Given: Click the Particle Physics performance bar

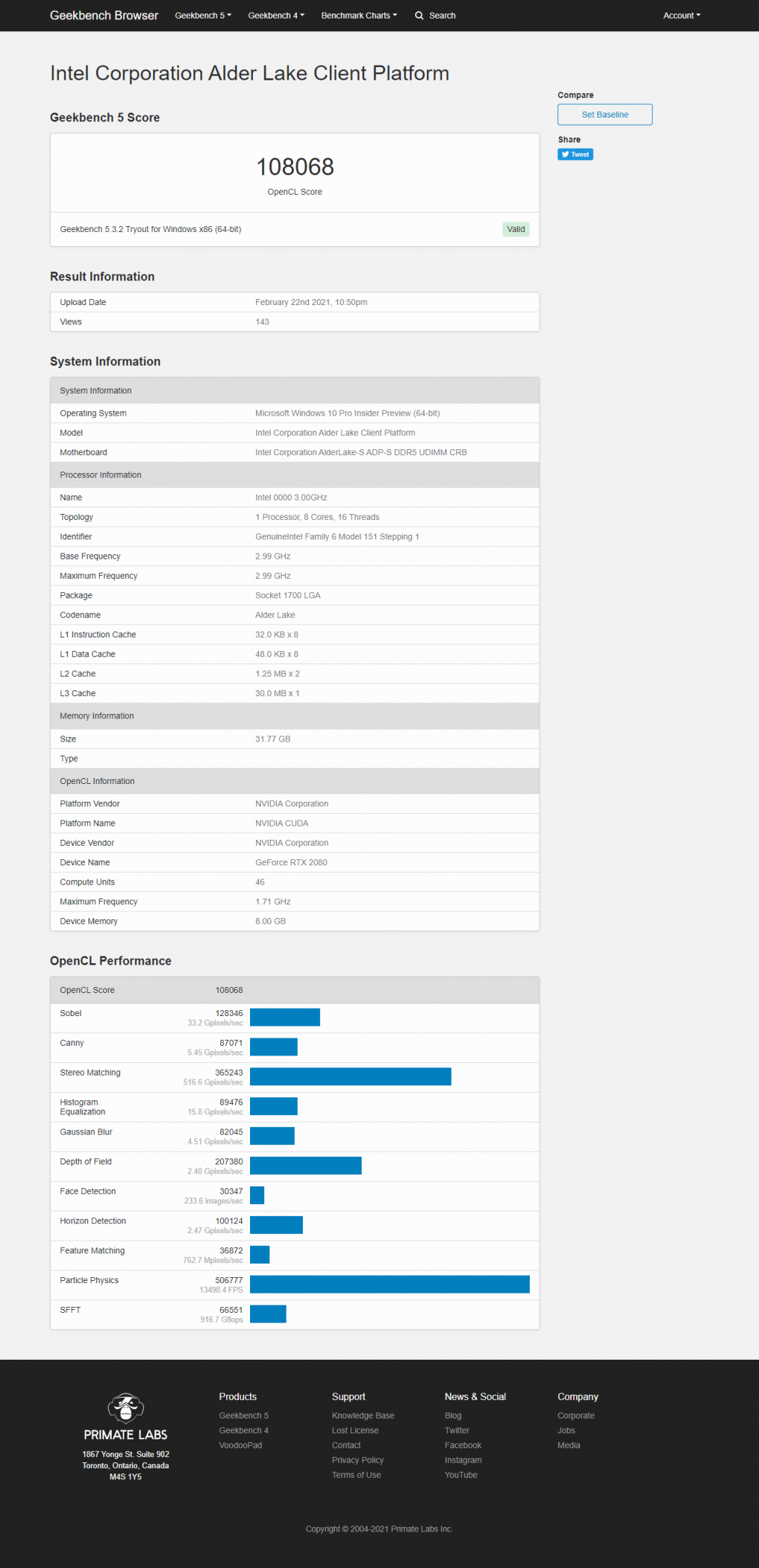Looking at the screenshot, I should [x=390, y=1284].
